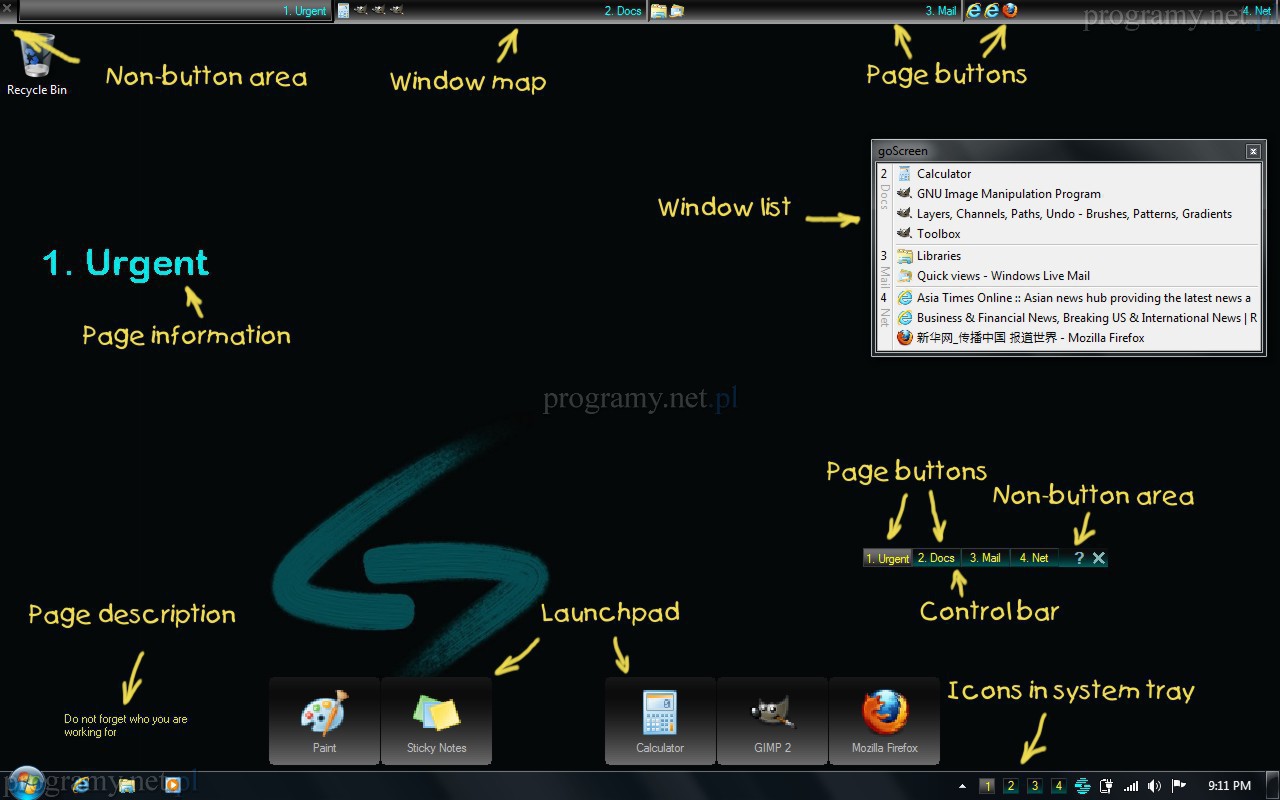Launch Calculator from the launchpad
Screen dimensions: 1280x800
[660, 721]
